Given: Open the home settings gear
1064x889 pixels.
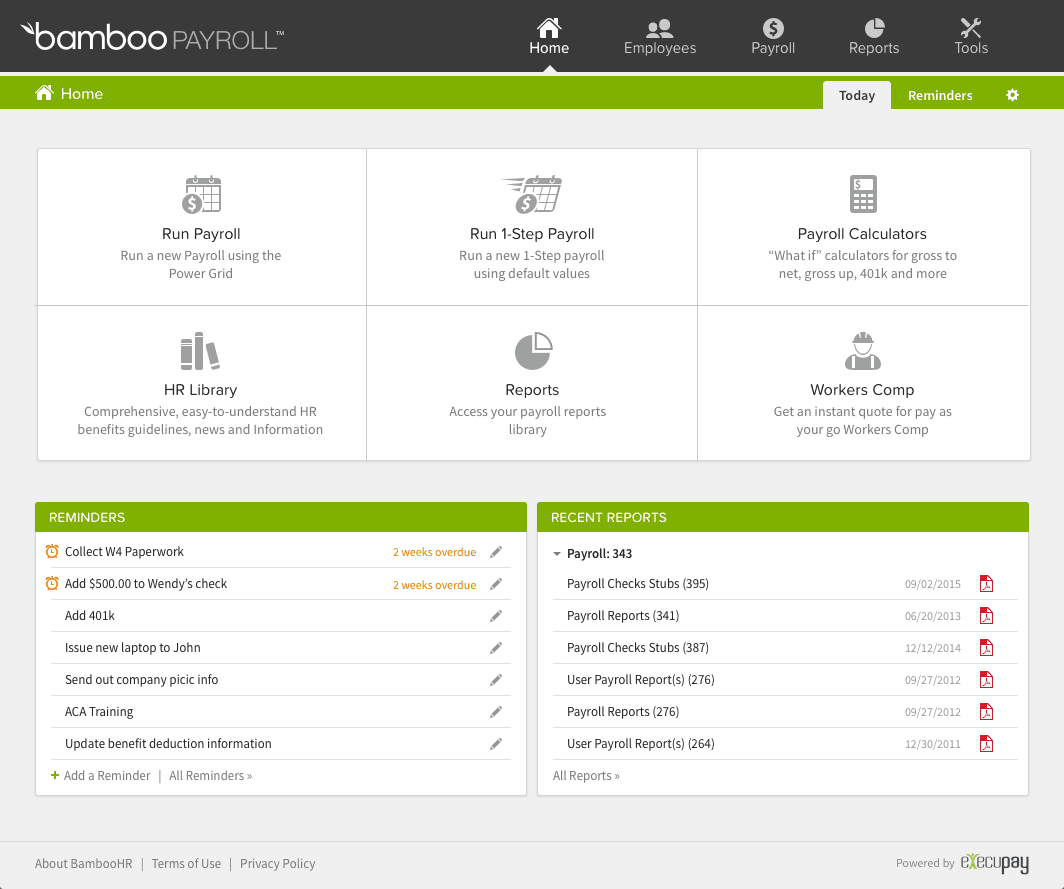Looking at the screenshot, I should [x=1012, y=94].
